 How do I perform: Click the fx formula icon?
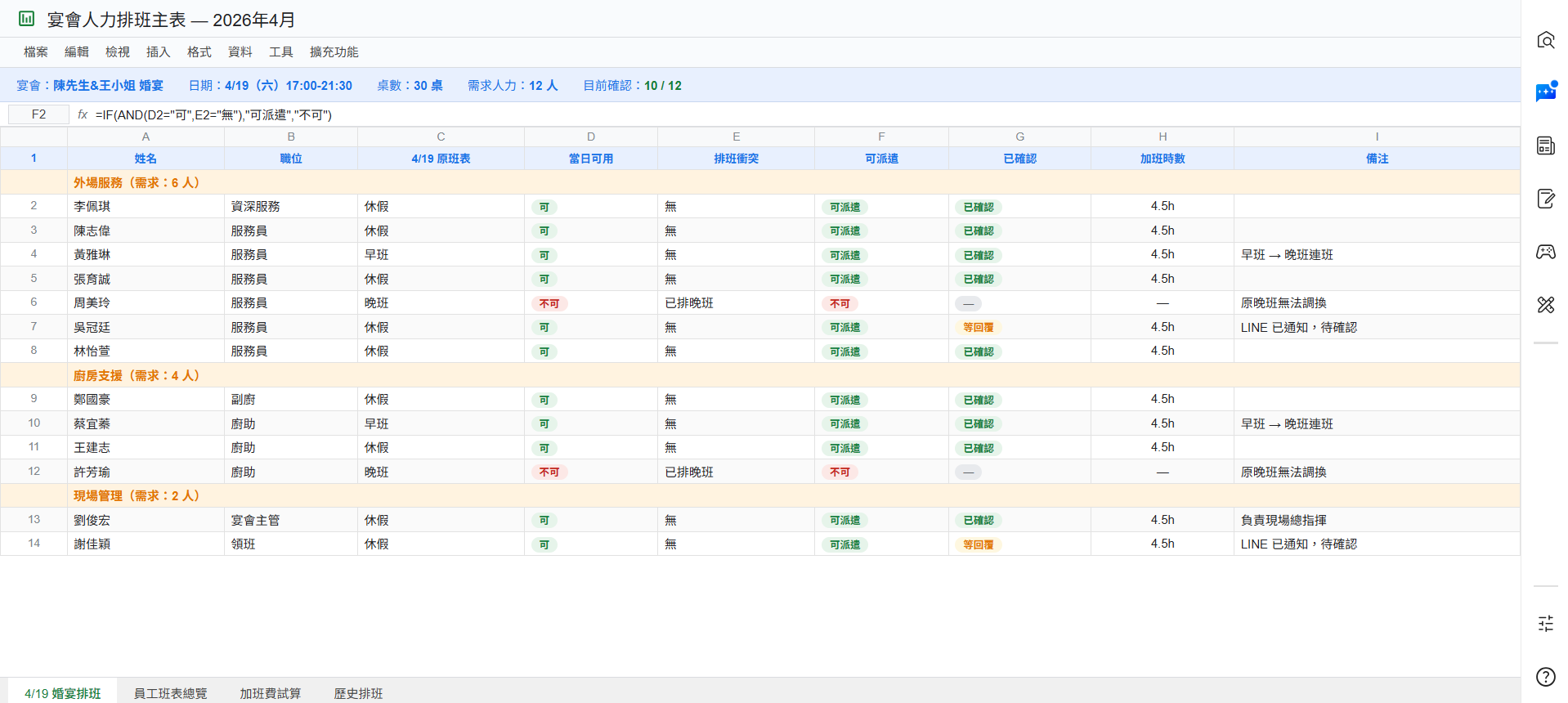coord(83,114)
